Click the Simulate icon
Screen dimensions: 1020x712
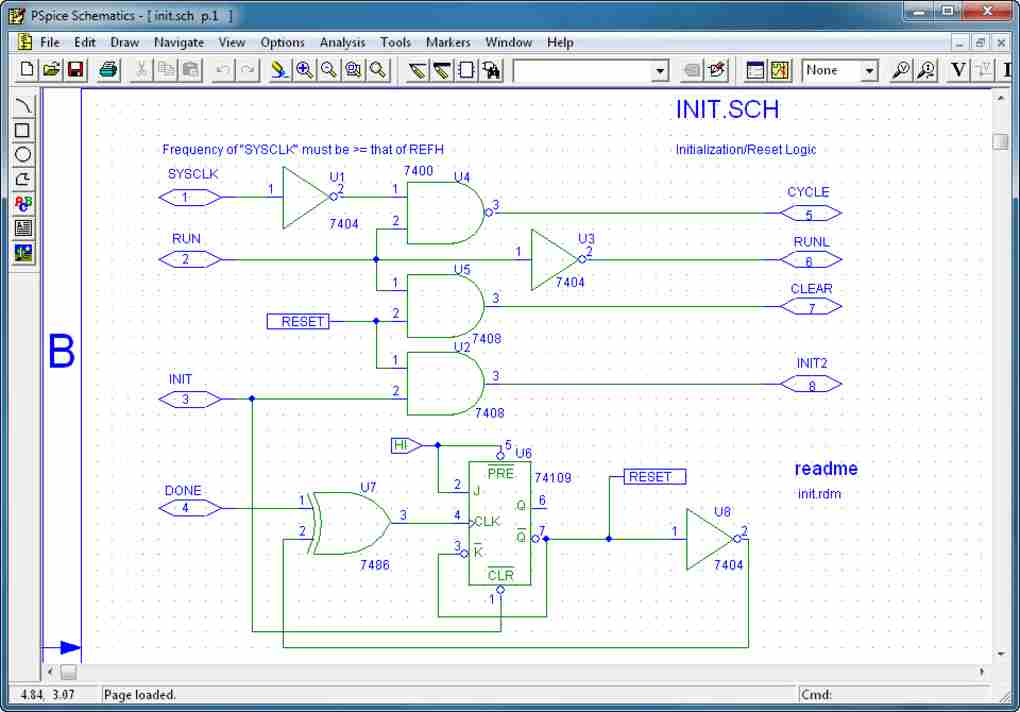coord(780,70)
